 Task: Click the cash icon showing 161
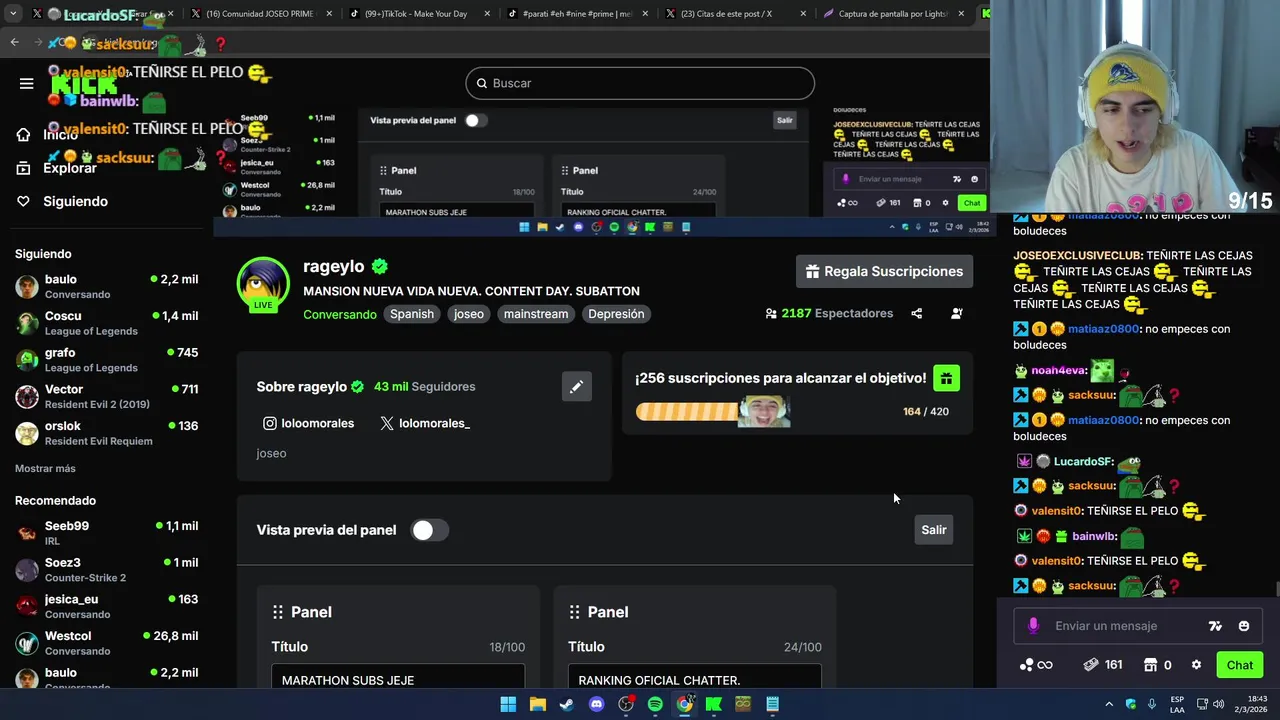click(1103, 665)
